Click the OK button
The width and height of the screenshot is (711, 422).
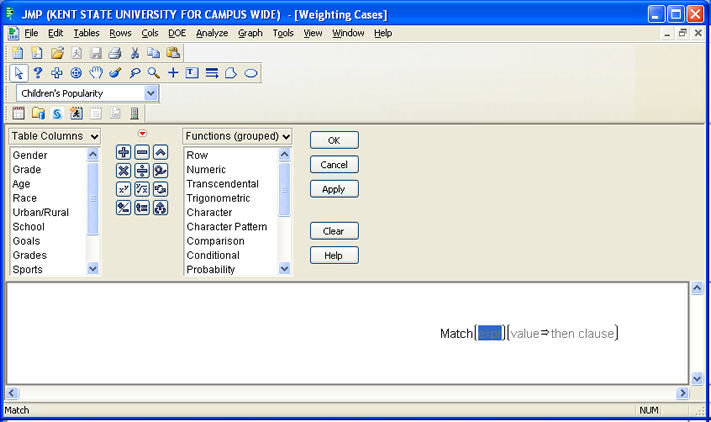coord(334,141)
